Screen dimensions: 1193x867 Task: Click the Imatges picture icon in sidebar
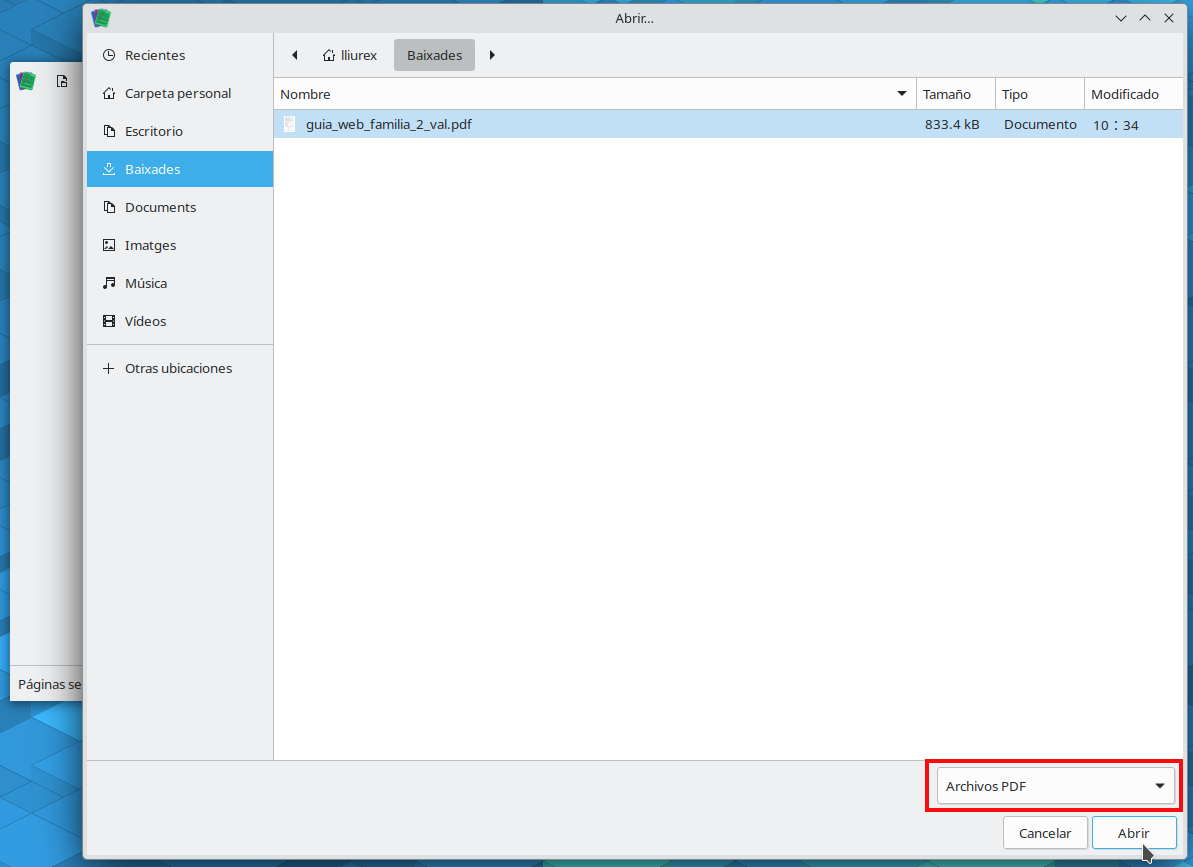click(109, 245)
